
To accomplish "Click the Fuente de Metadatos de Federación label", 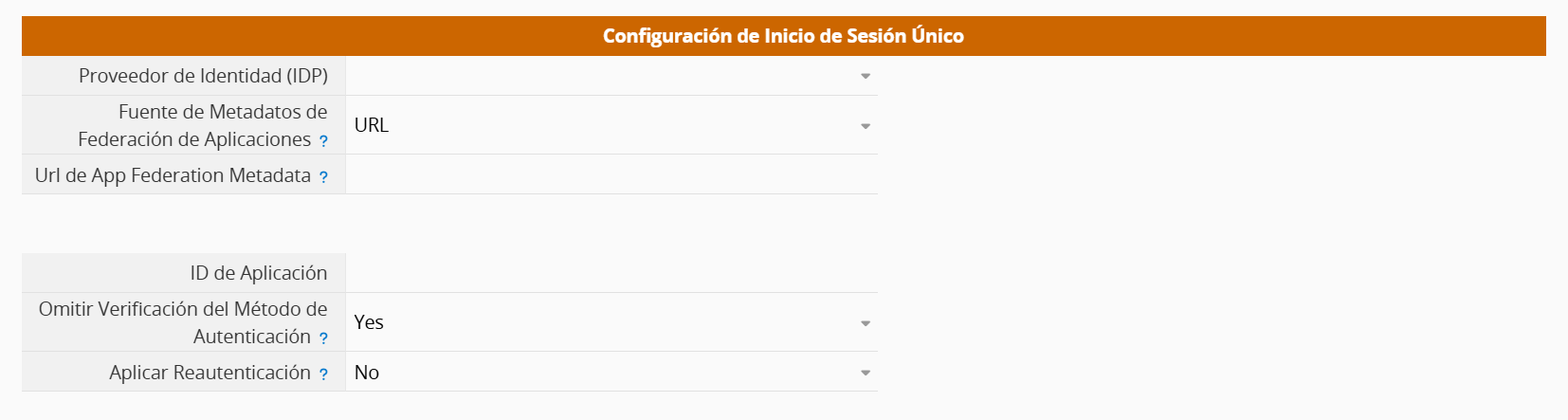I will click(203, 125).
